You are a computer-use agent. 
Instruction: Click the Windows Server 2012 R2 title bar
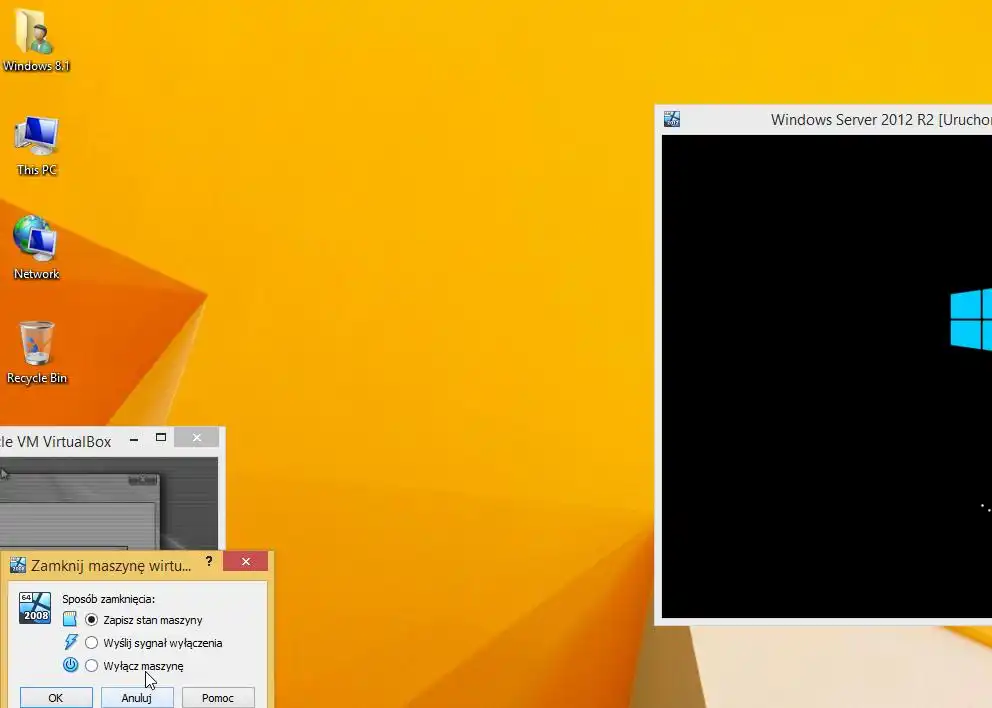823,120
